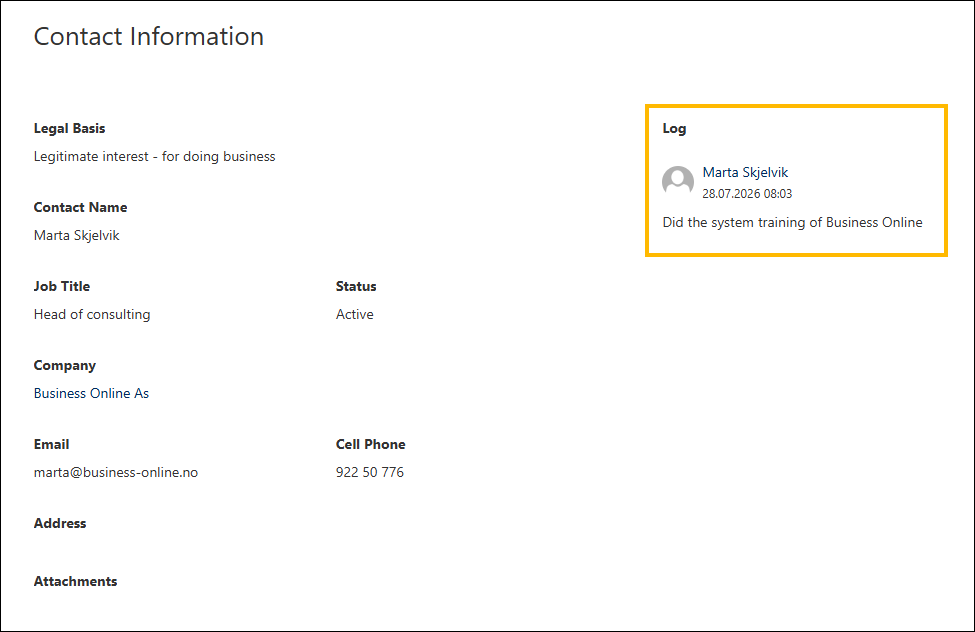Click the Job Title label
Viewport: 975px width, 632px height.
click(x=62, y=286)
